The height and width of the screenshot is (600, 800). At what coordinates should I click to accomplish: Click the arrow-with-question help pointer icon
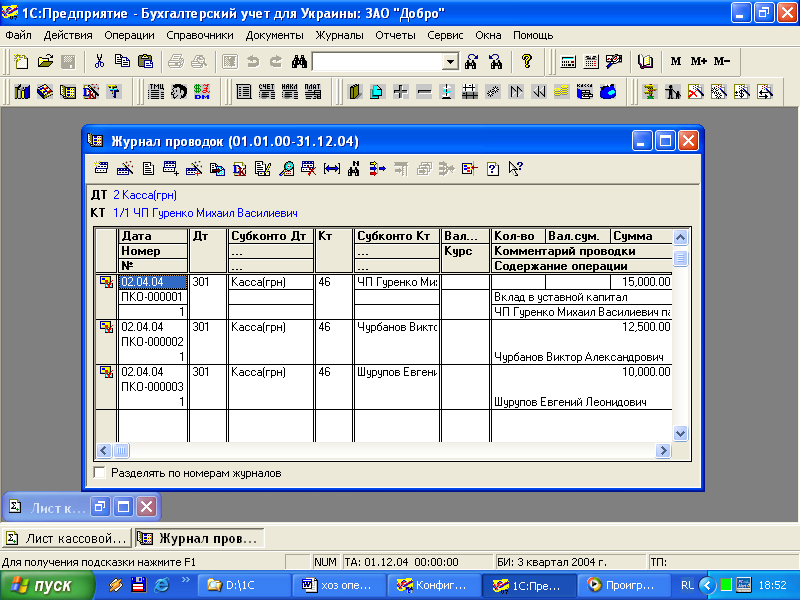point(515,168)
